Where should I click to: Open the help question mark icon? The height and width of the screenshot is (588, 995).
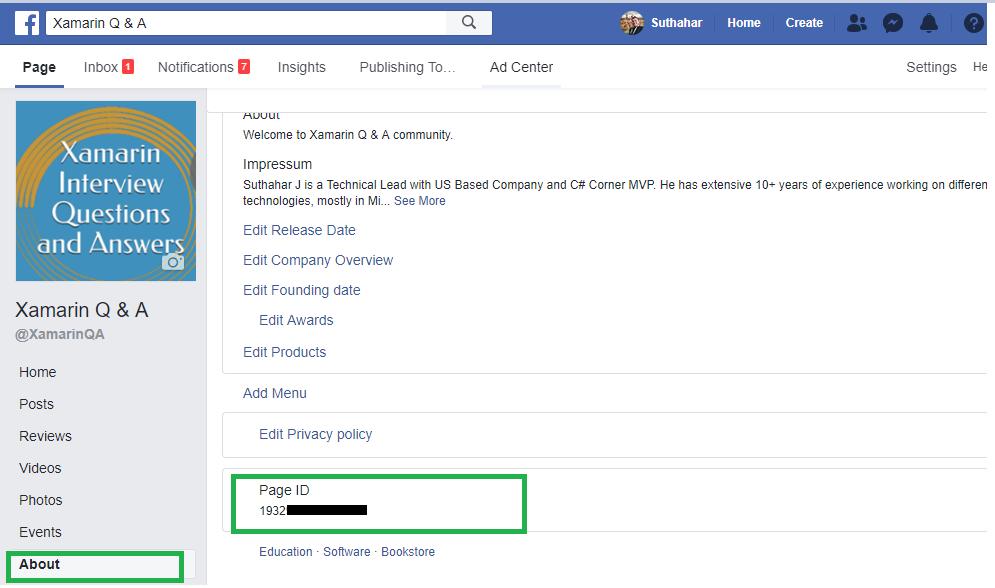point(973,23)
